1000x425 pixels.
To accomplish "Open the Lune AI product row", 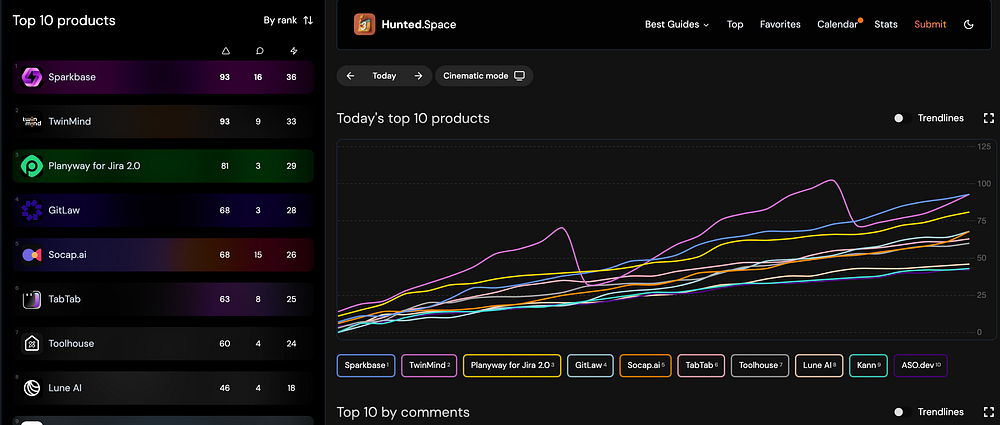I will [163, 388].
